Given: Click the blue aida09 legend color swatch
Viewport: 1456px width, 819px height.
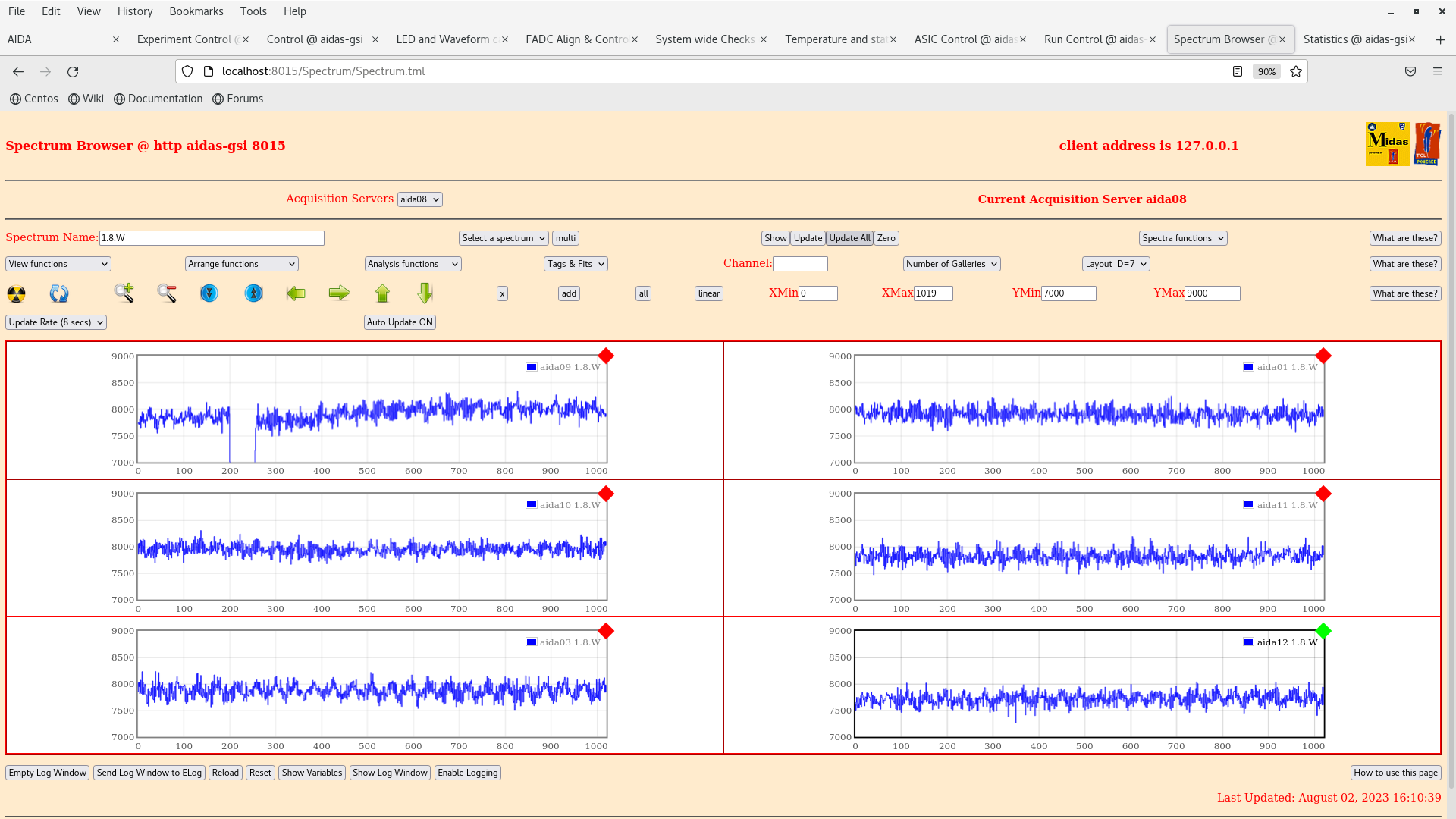Looking at the screenshot, I should click(x=532, y=367).
